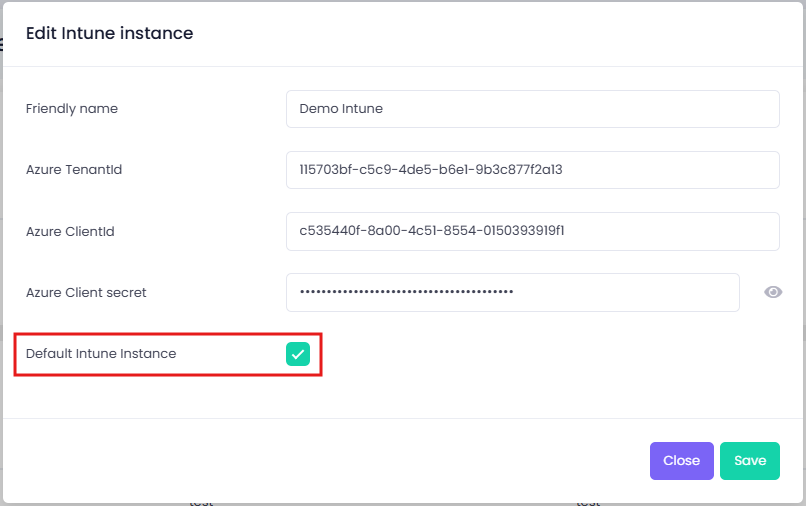Click the Demo Intune text value

pyautogui.click(x=341, y=109)
